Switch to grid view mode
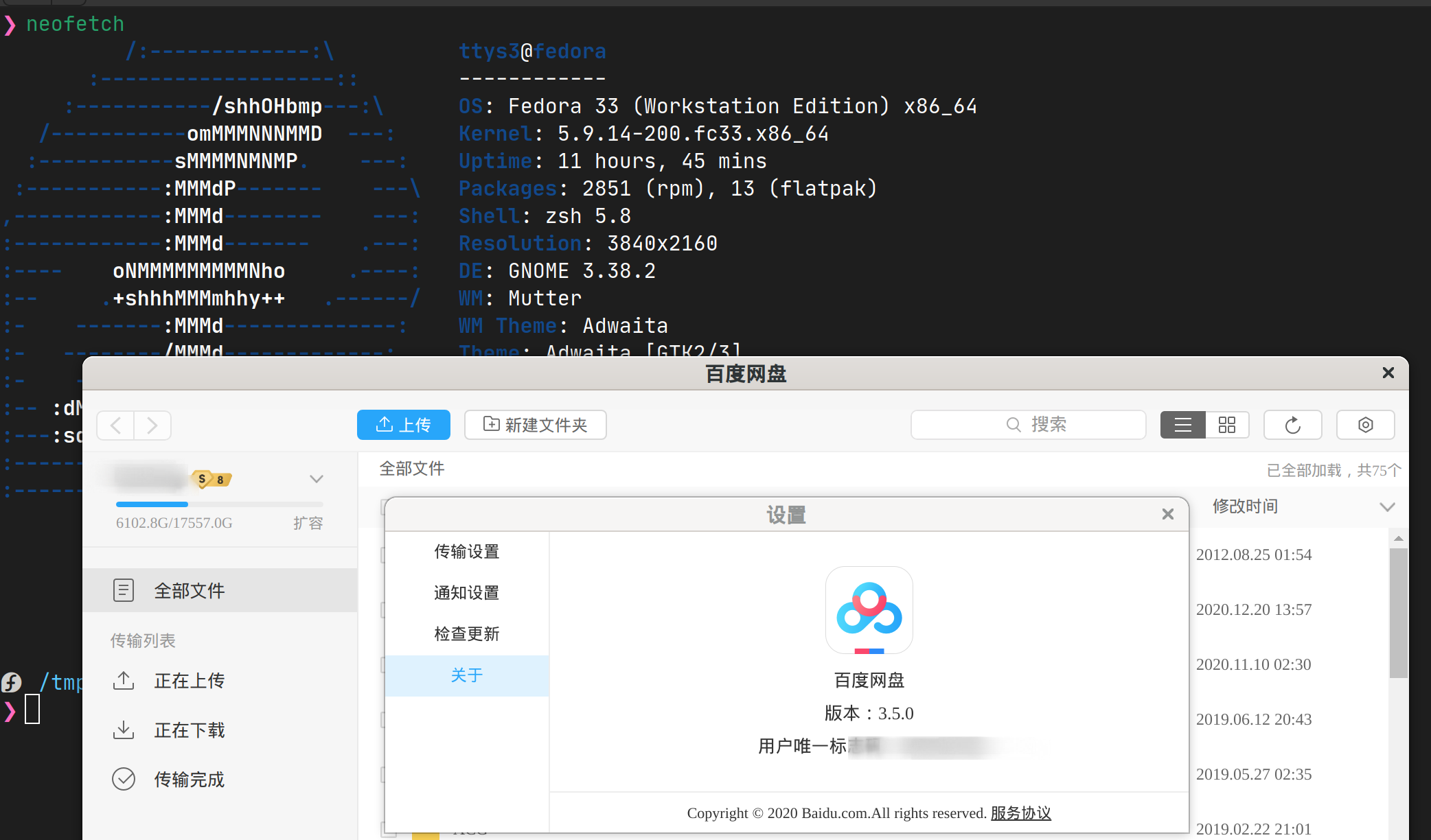The height and width of the screenshot is (840, 1431). click(1227, 425)
